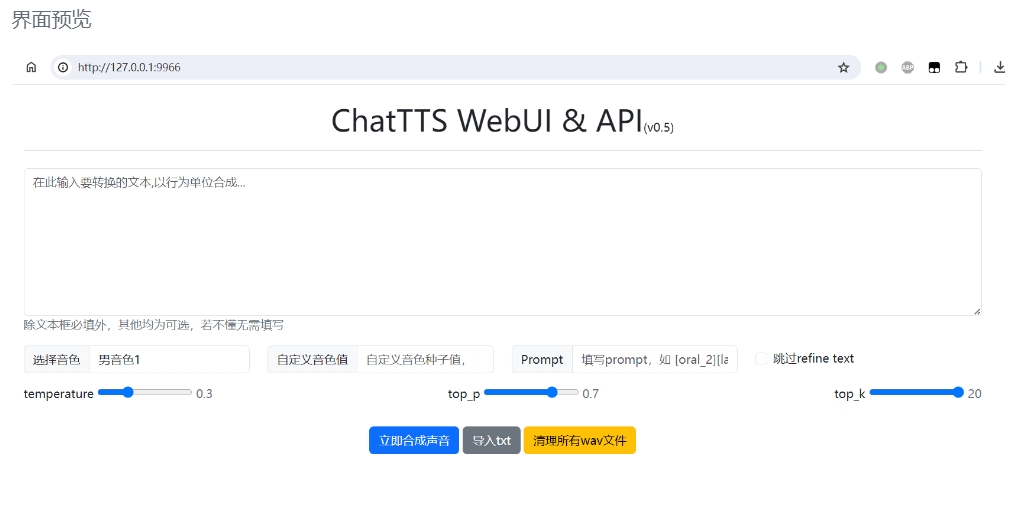Viewport: 1029px width, 507px height.
Task: Open the ABP Adblock extension icon
Action: pyautogui.click(x=908, y=68)
